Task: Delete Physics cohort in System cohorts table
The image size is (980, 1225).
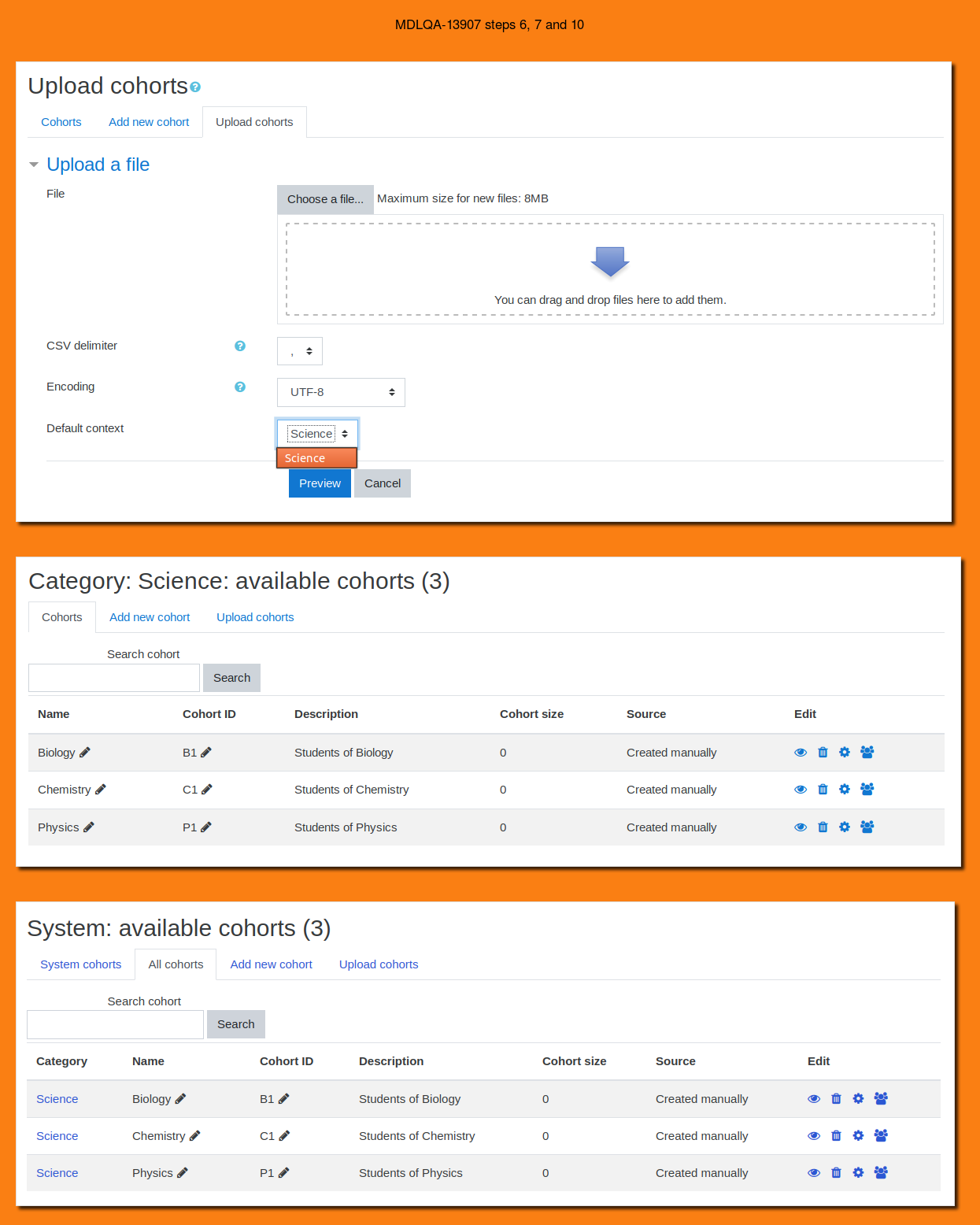Action: [836, 1173]
